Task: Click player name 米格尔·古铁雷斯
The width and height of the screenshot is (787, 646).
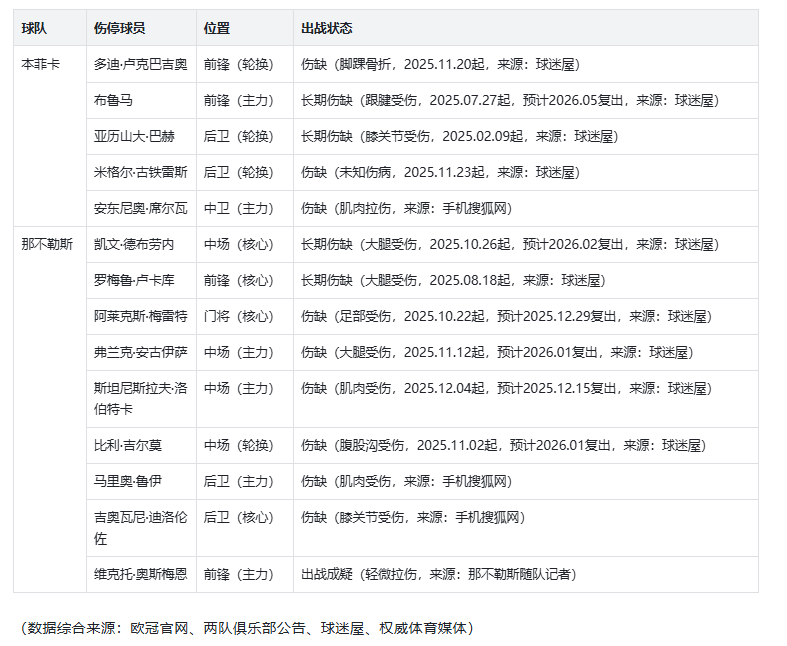Action: pos(140,172)
